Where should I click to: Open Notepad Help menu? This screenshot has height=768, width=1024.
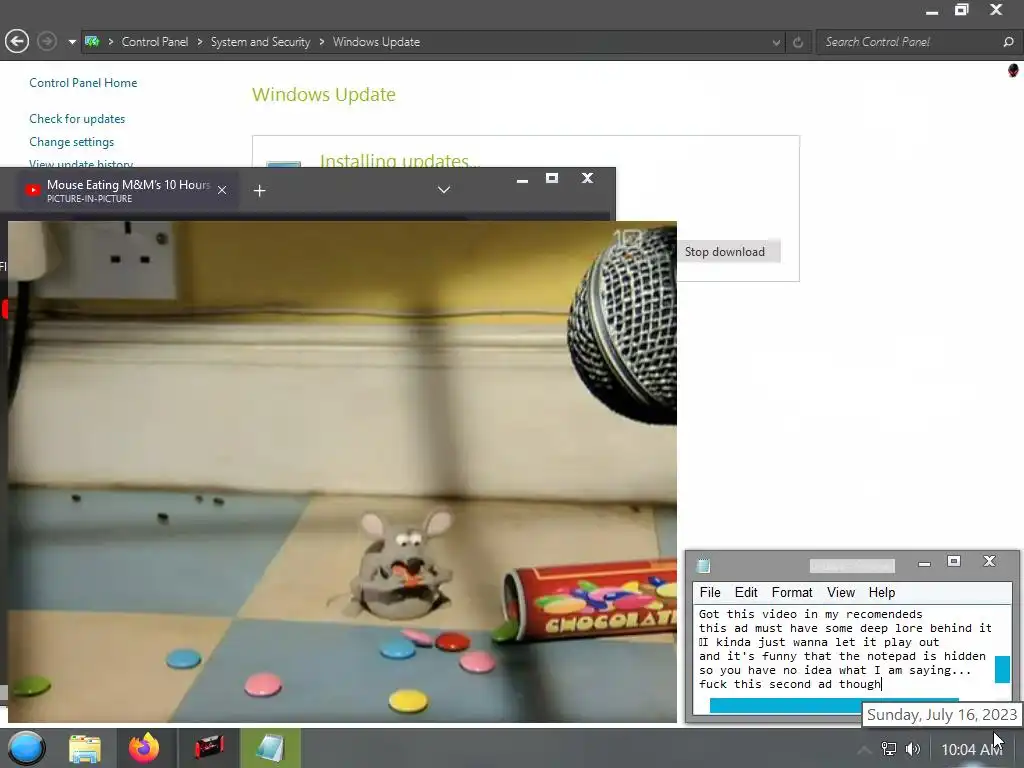[882, 592]
